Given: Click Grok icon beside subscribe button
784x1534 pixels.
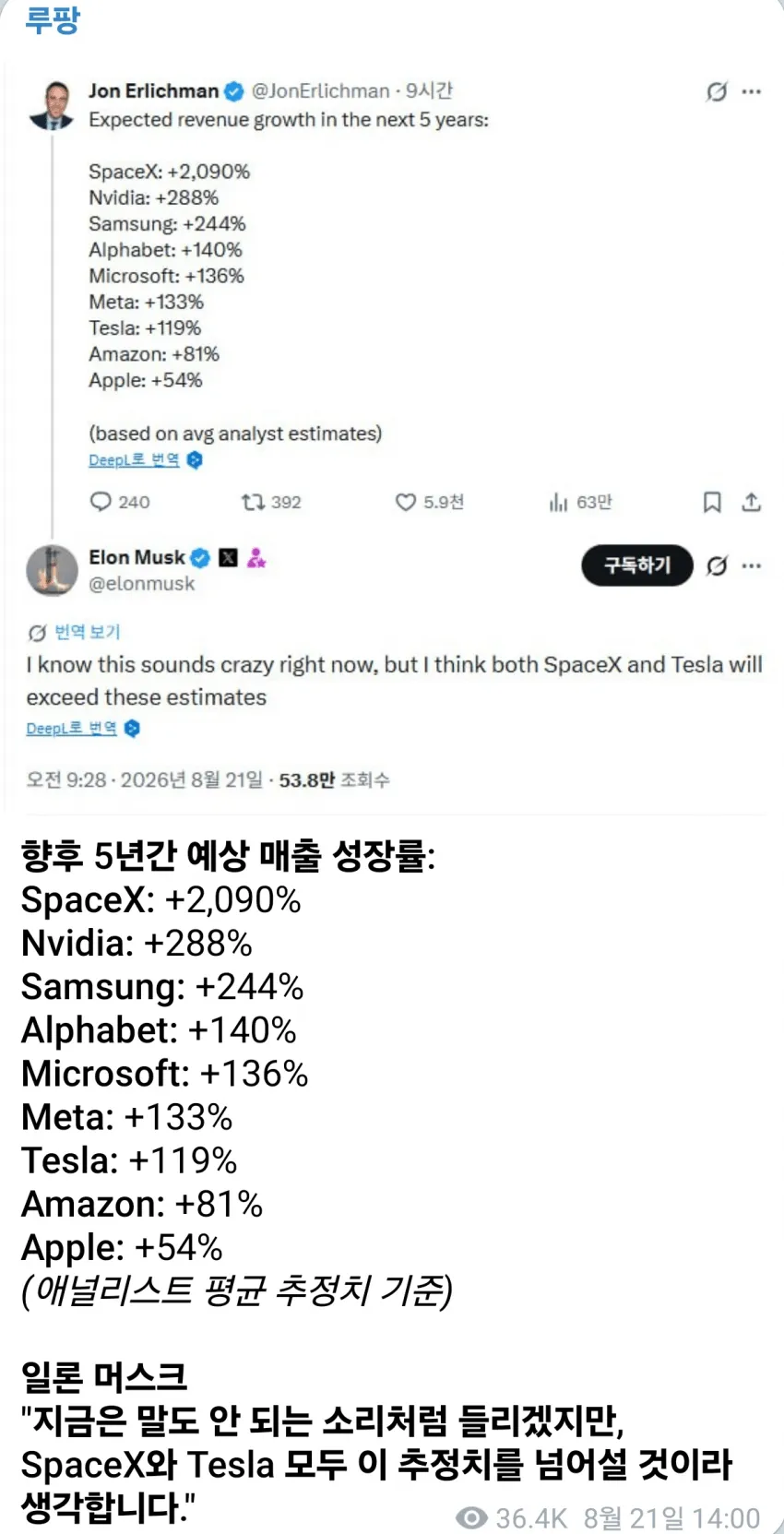Looking at the screenshot, I should (717, 565).
